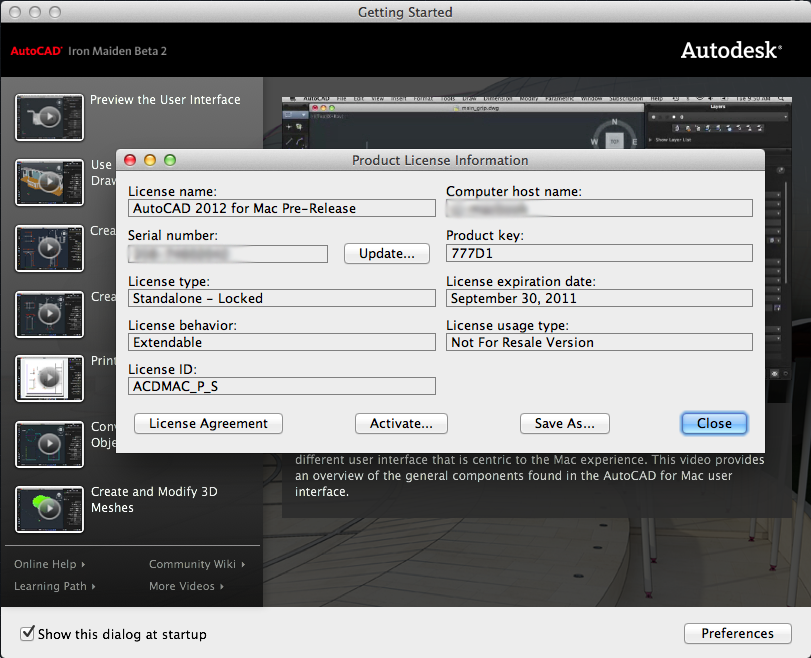Click the License type field

pyautogui.click(x=282, y=298)
